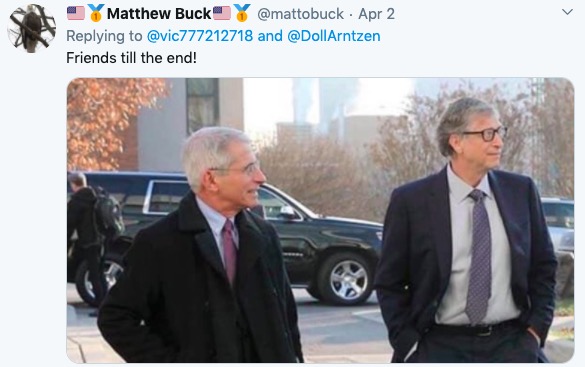Open the @DollArntzen mention link
The height and width of the screenshot is (367, 585).
[x=334, y=36]
